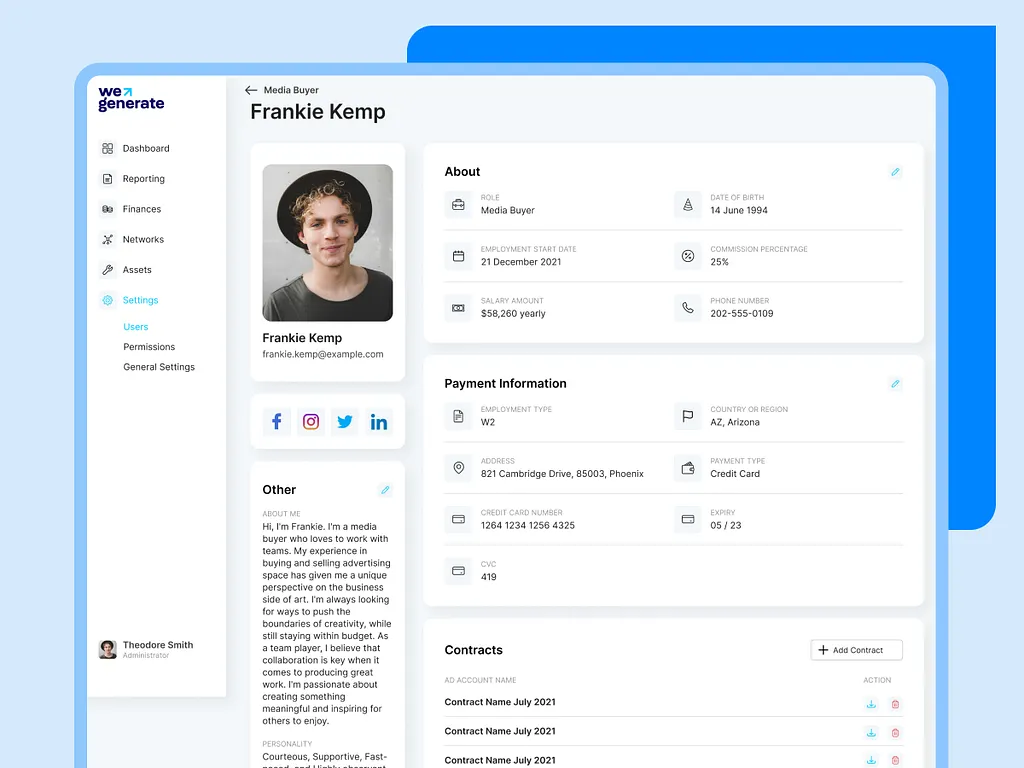Delete the second Contract Name July 2021
Viewport: 1024px width, 768px height.
pos(895,733)
